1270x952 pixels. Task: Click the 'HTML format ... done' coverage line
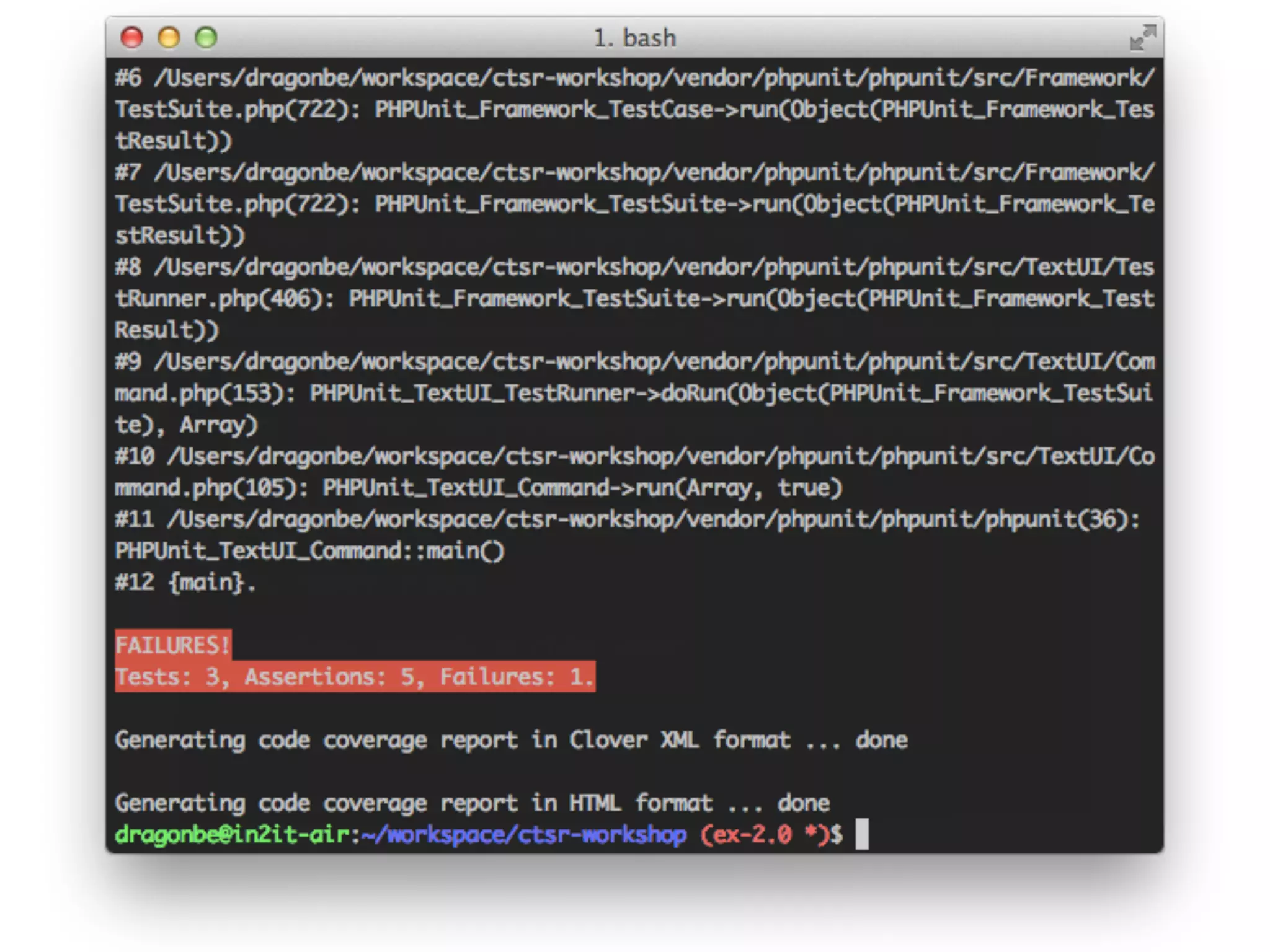point(699,803)
